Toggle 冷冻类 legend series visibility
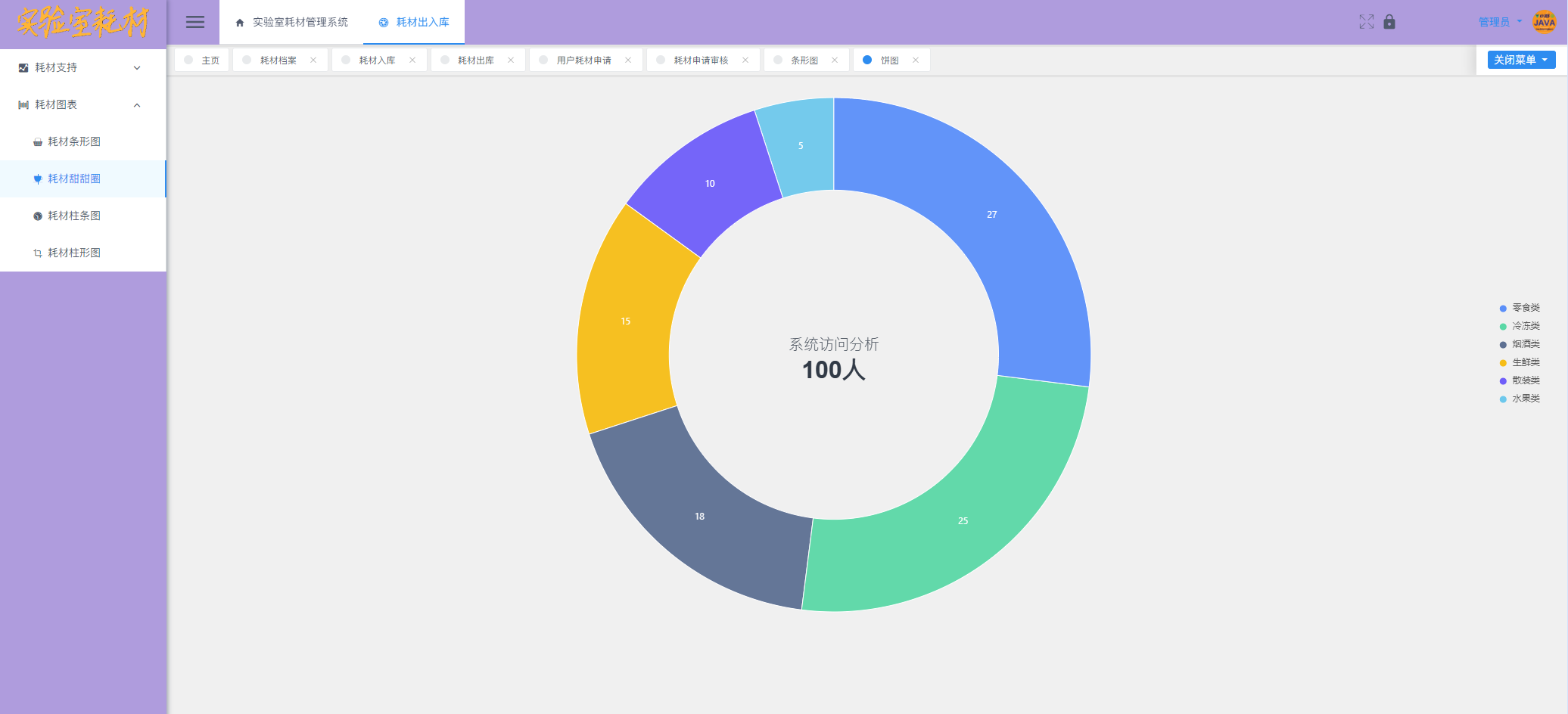1568x714 pixels. pos(1519,326)
